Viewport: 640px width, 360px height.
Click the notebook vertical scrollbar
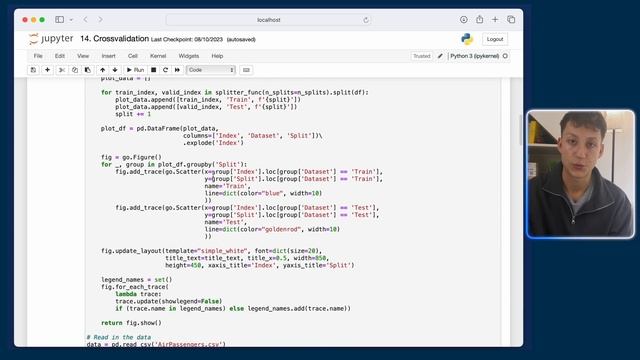click(x=520, y=130)
